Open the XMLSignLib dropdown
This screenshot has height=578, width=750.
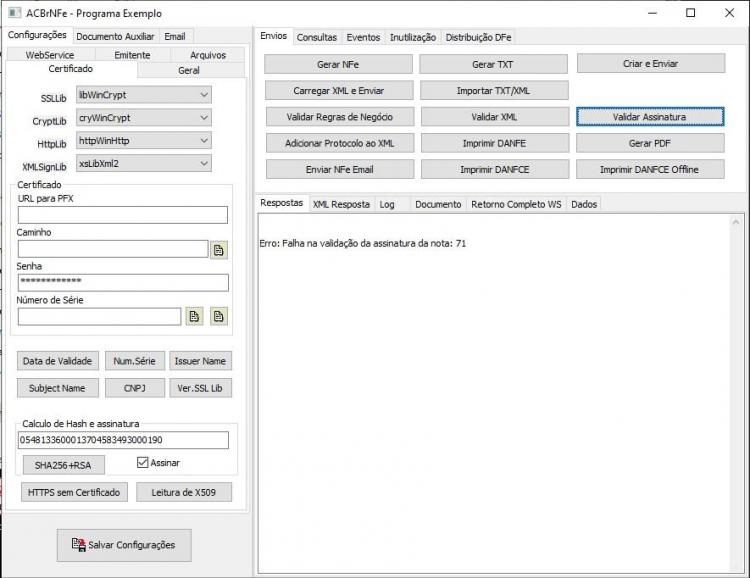coord(143,164)
